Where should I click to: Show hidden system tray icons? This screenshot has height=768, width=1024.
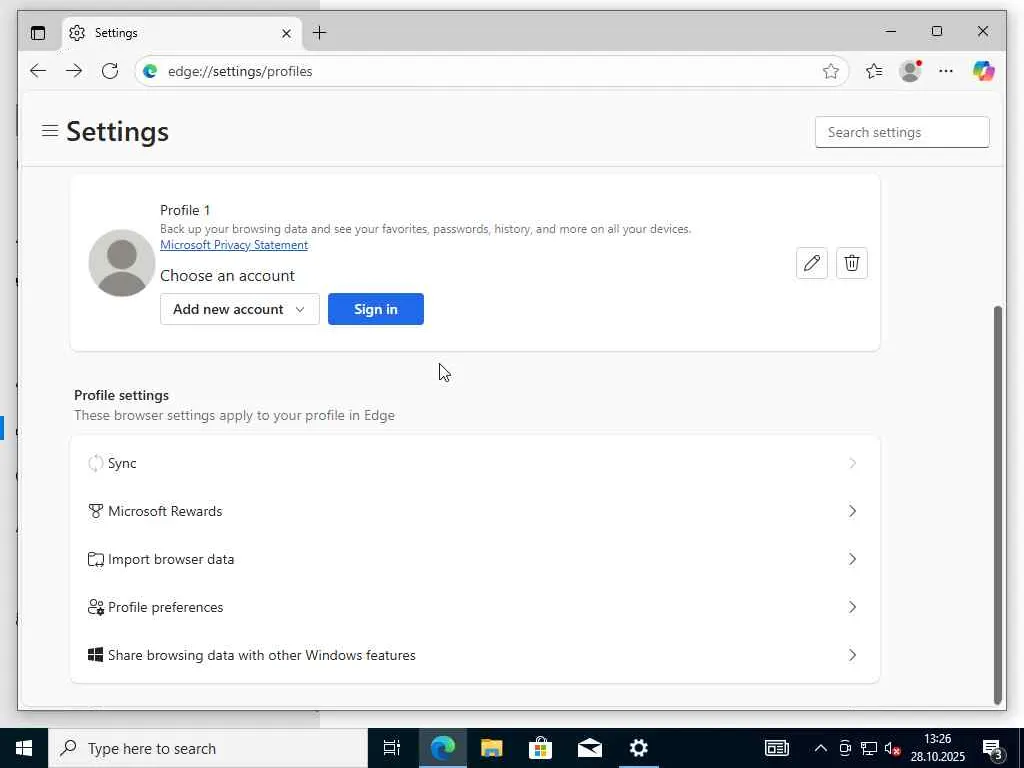click(820, 748)
